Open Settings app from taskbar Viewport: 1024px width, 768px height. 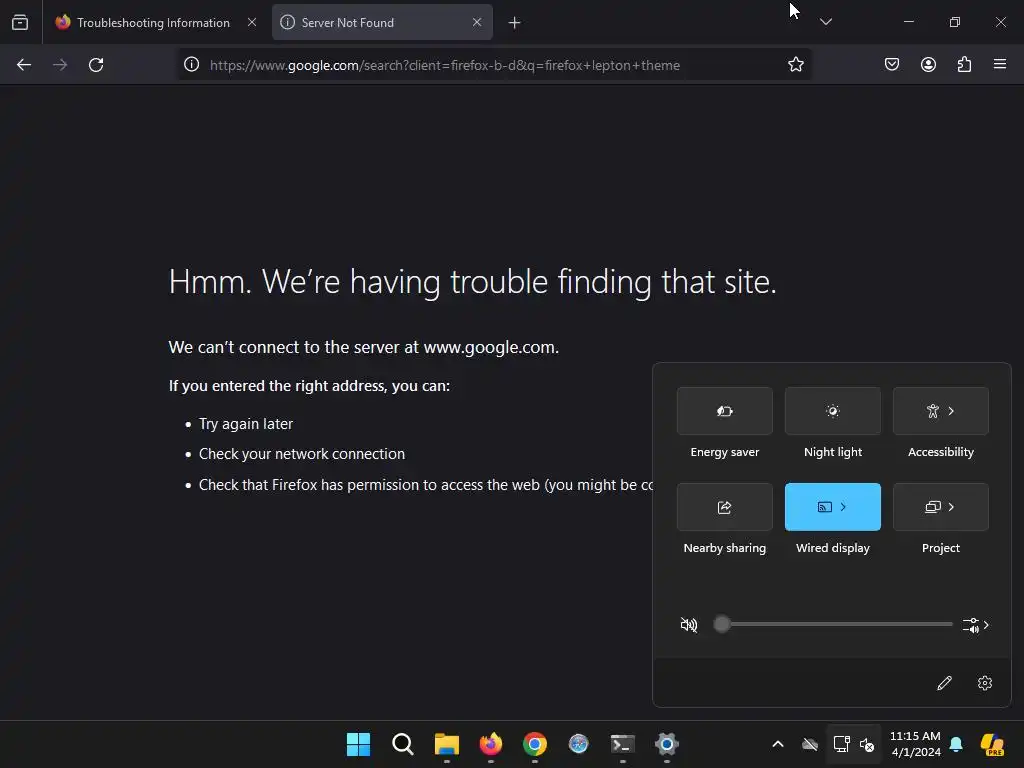pos(667,744)
